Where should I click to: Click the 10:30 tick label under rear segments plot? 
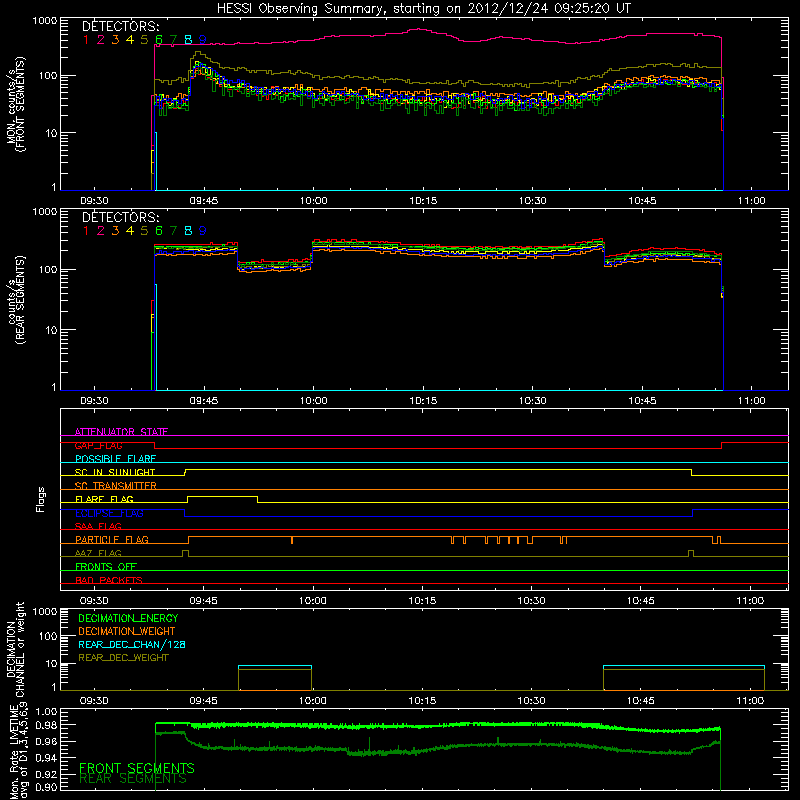pyautogui.click(x=533, y=401)
